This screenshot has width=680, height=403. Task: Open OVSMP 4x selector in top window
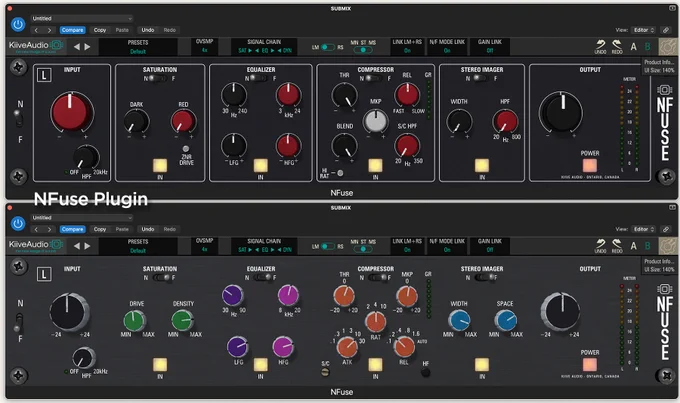(x=204, y=46)
